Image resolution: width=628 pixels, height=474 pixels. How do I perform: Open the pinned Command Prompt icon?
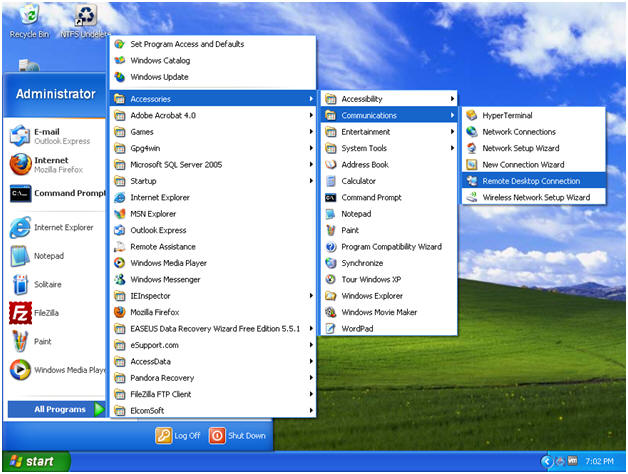click(x=20, y=193)
